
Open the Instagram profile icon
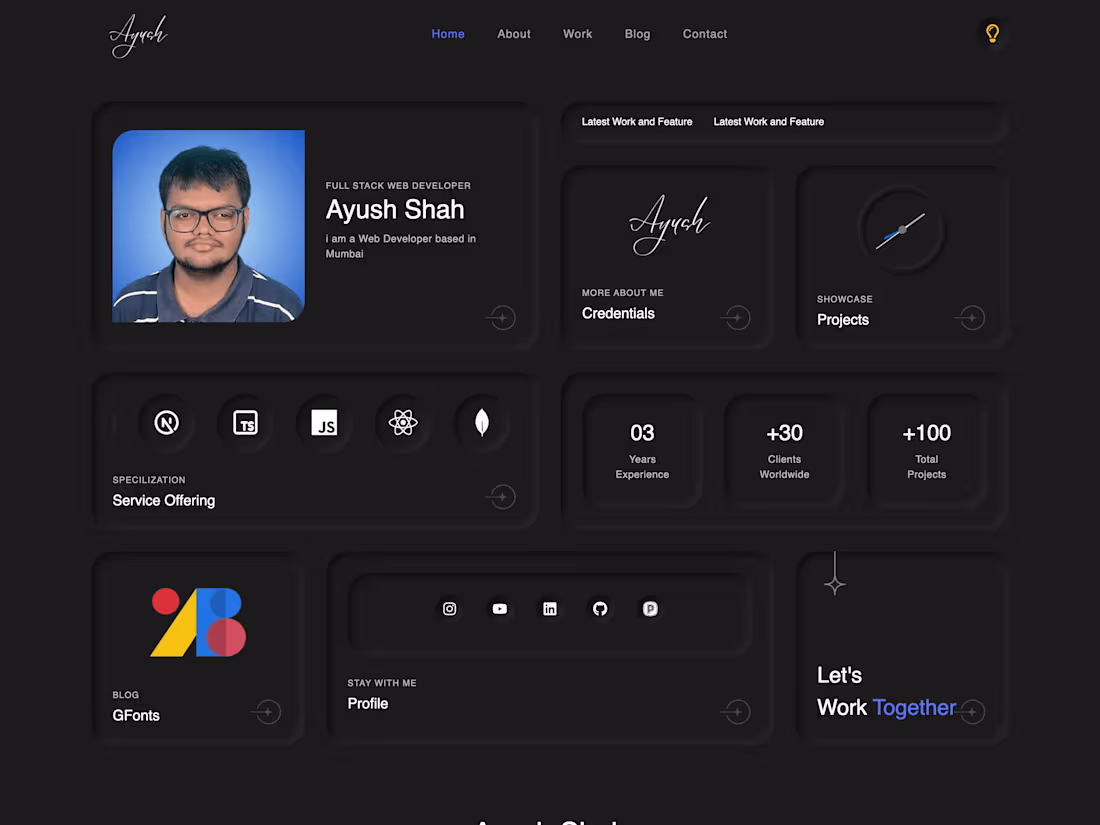[449, 608]
